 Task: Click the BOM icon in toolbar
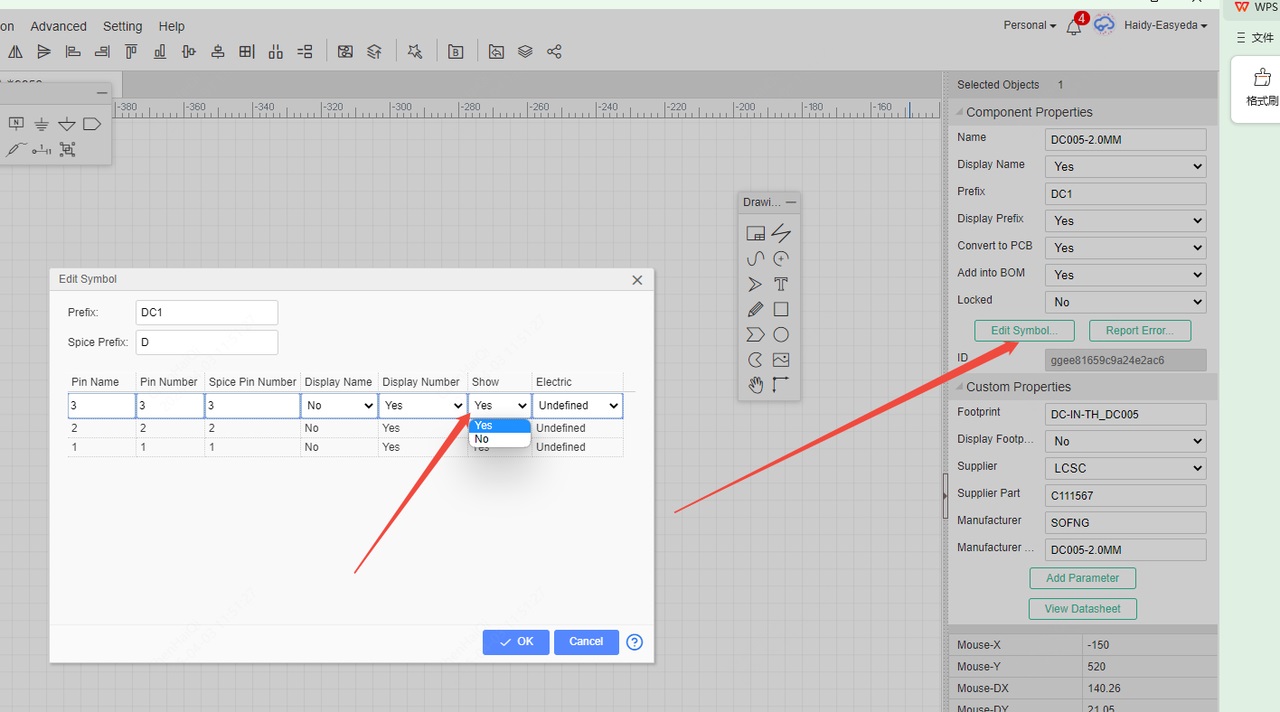[456, 52]
